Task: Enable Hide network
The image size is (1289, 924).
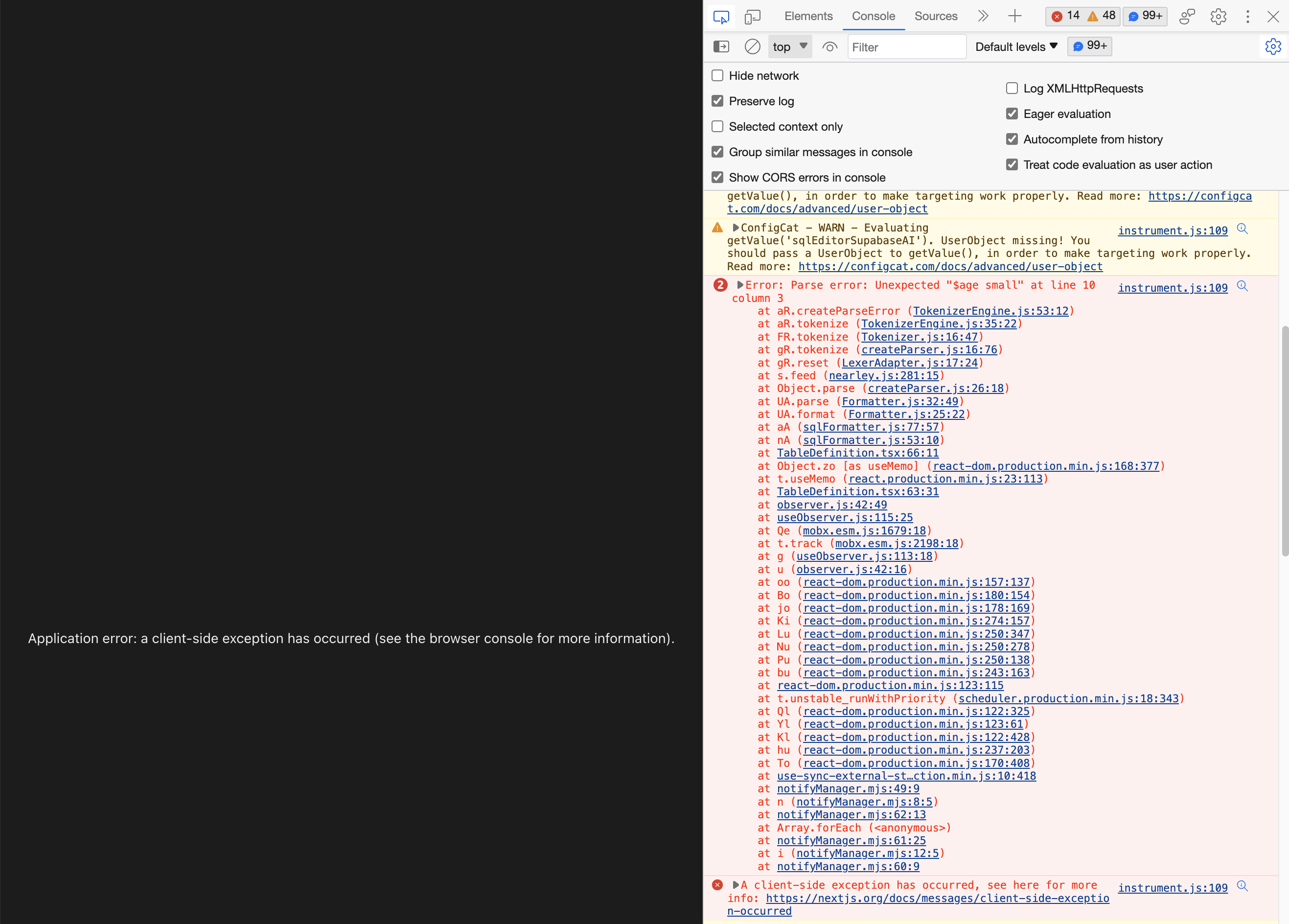Action: (717, 75)
